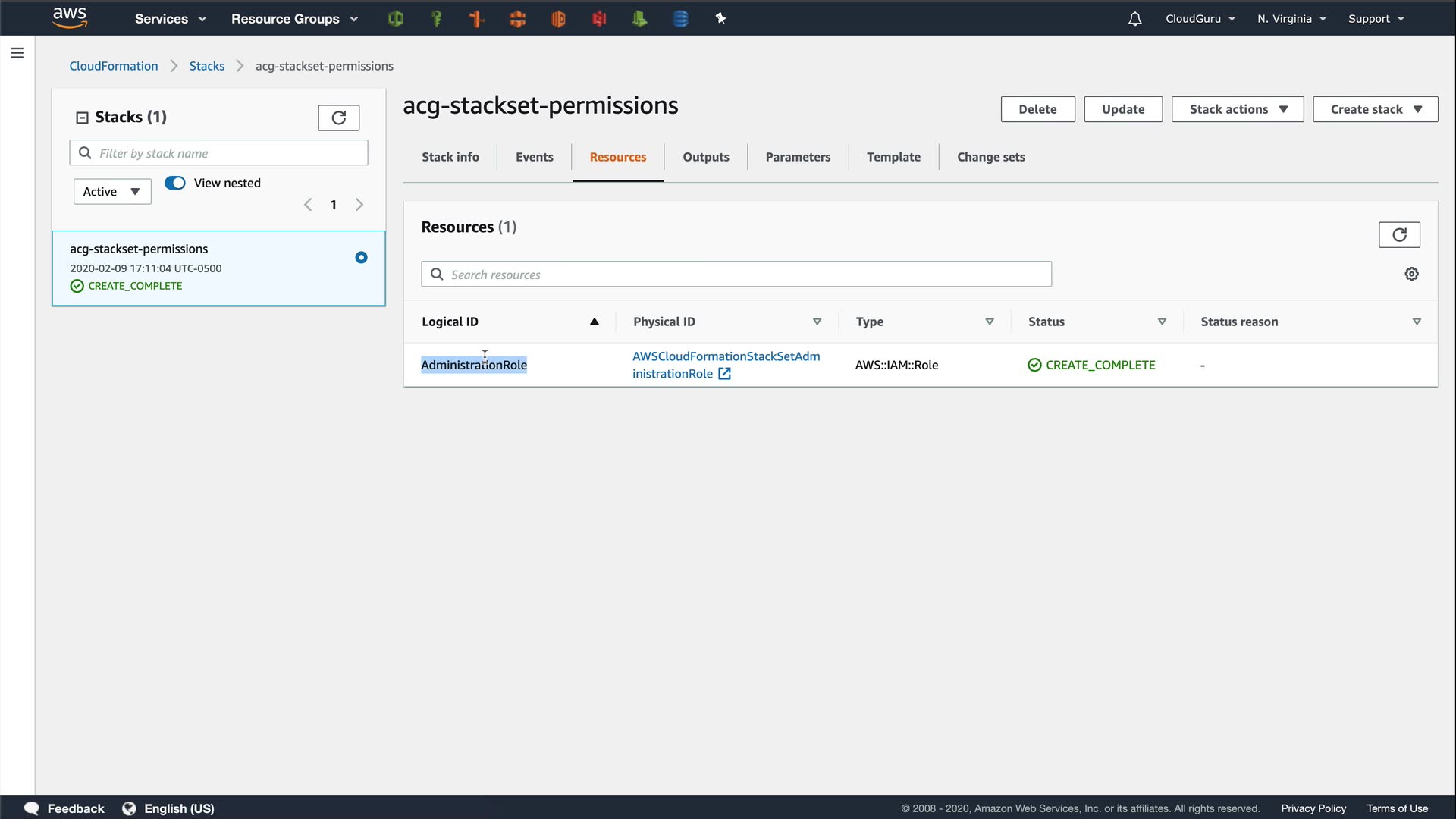Expand the Stack actions dropdown
Viewport: 1456px width, 819px height.
point(1237,109)
